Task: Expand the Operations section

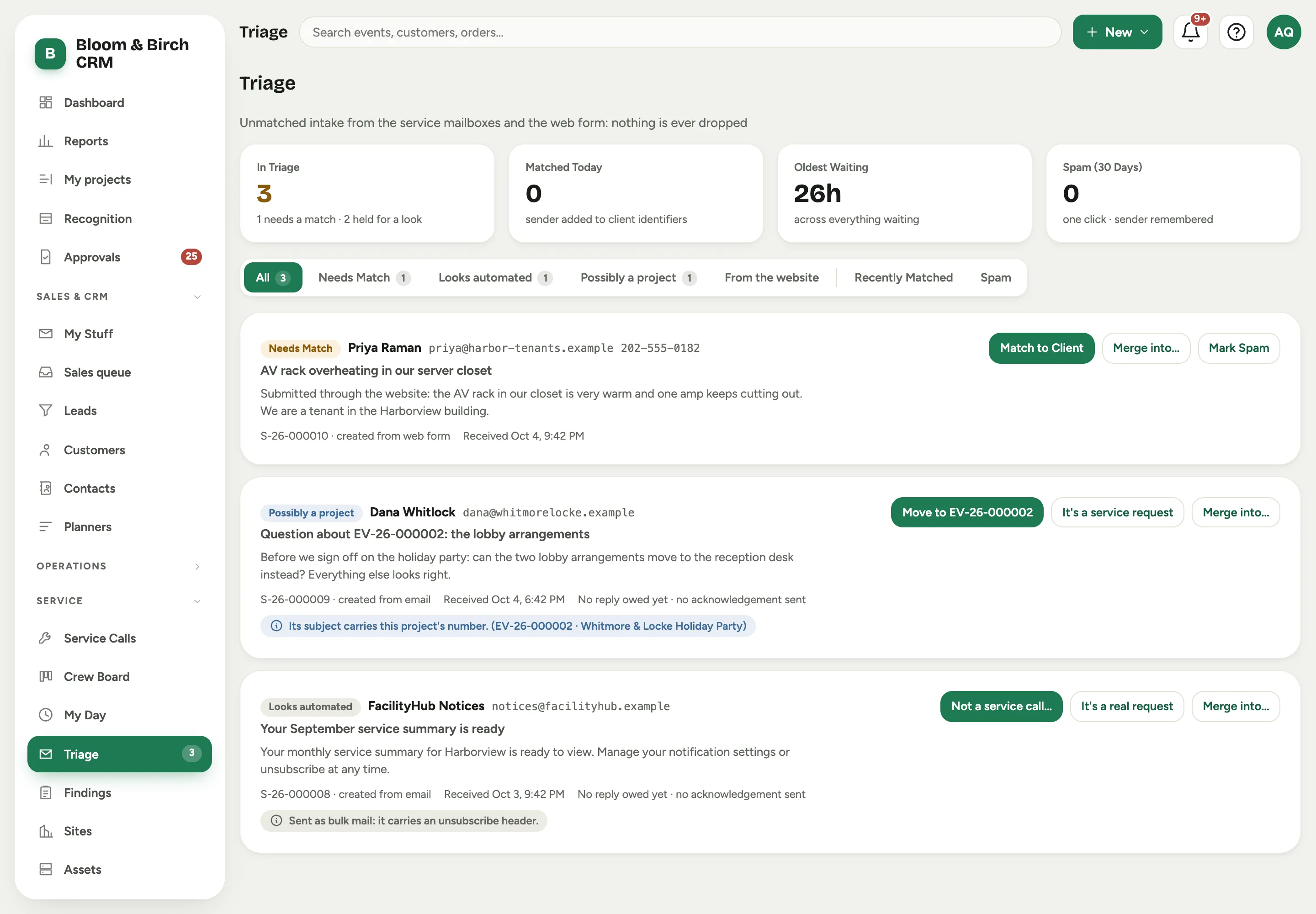Action: (x=197, y=566)
